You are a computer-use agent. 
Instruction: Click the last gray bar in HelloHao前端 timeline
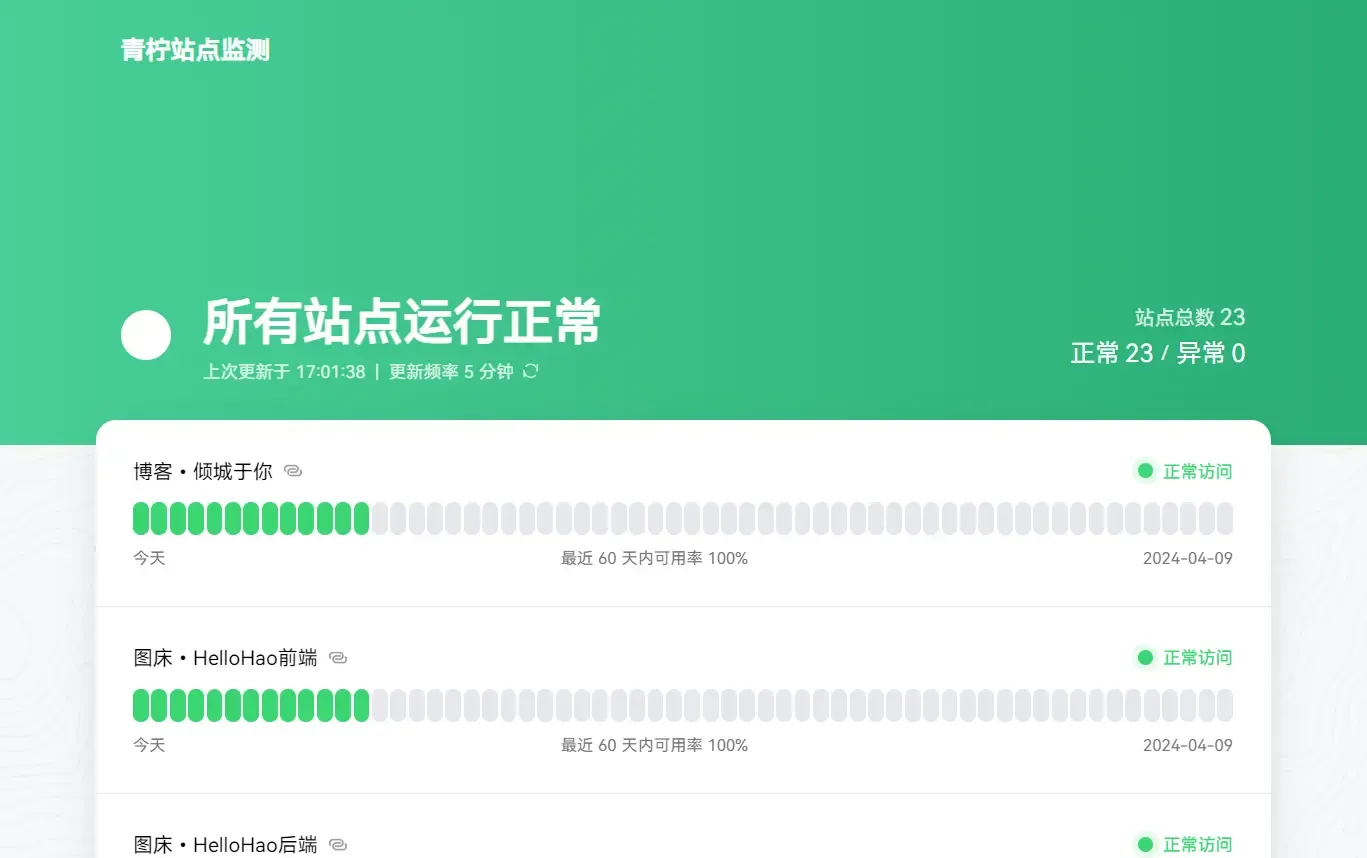(x=1225, y=705)
